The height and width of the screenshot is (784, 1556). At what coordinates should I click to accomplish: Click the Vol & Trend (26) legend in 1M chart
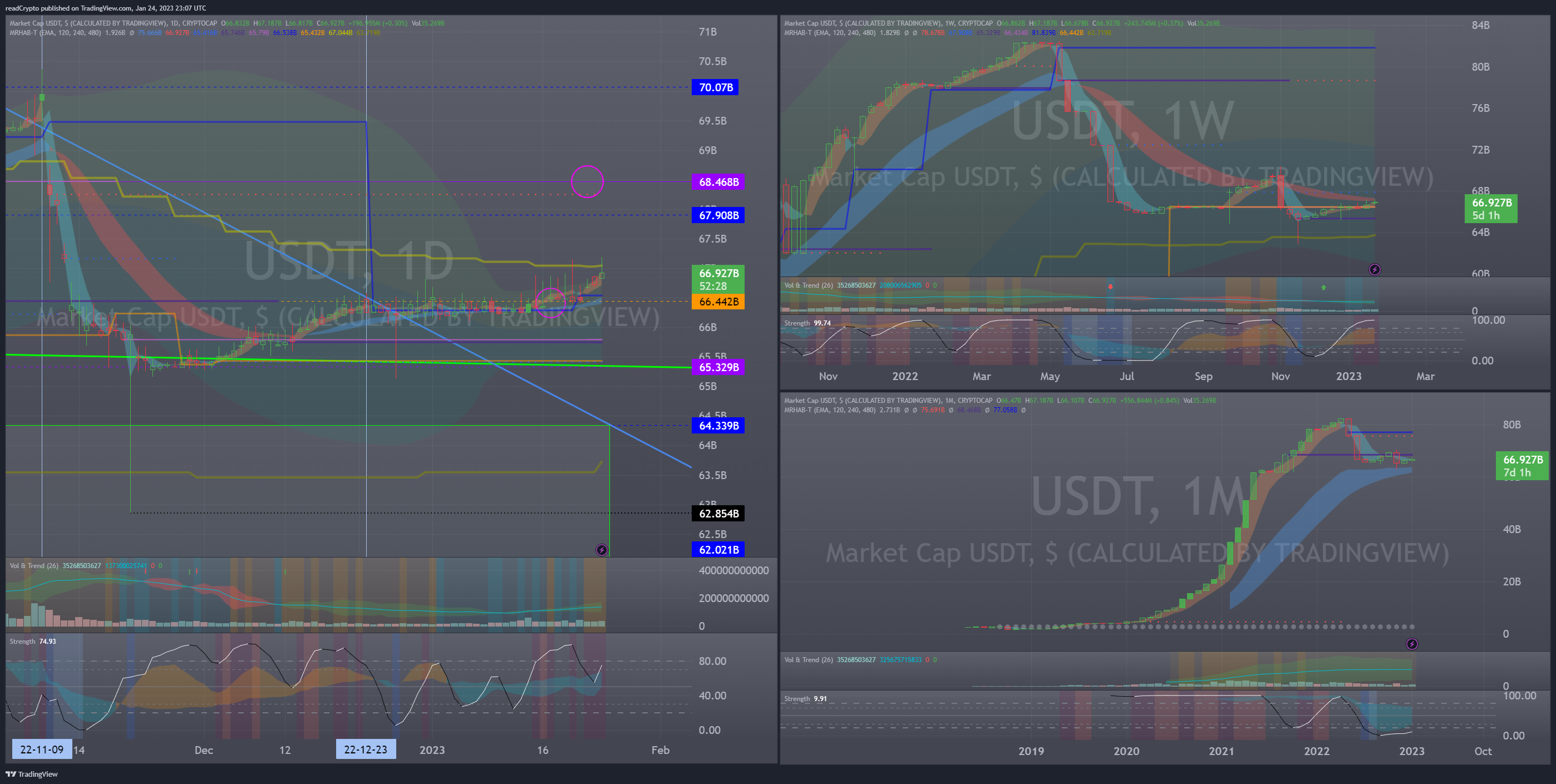click(x=809, y=659)
